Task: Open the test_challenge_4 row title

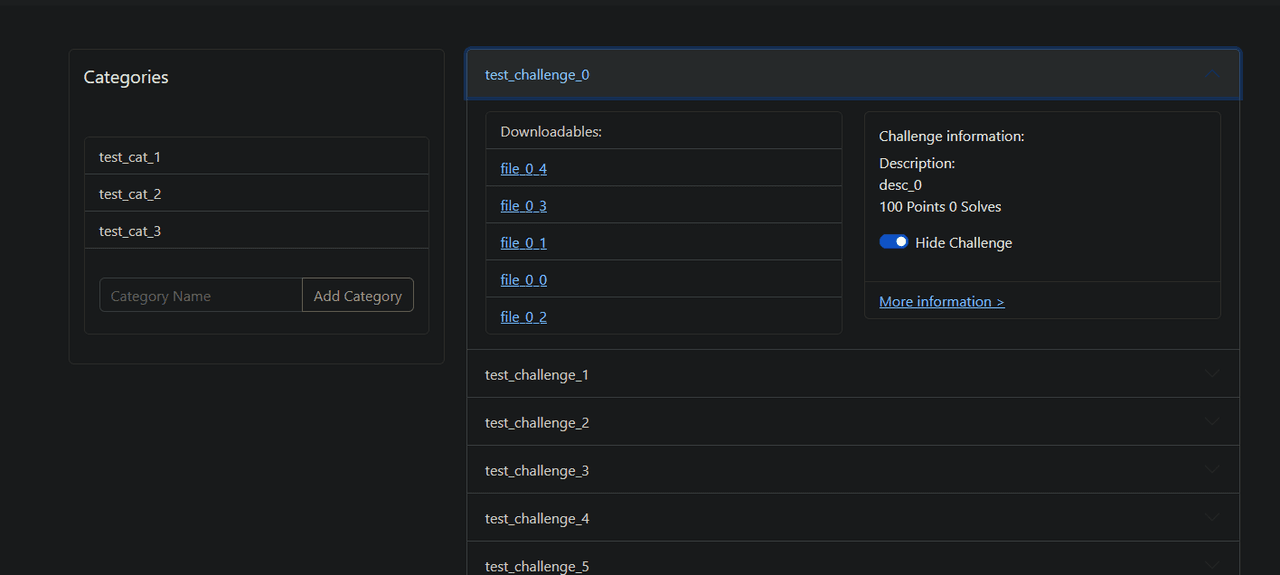Action: [x=537, y=518]
